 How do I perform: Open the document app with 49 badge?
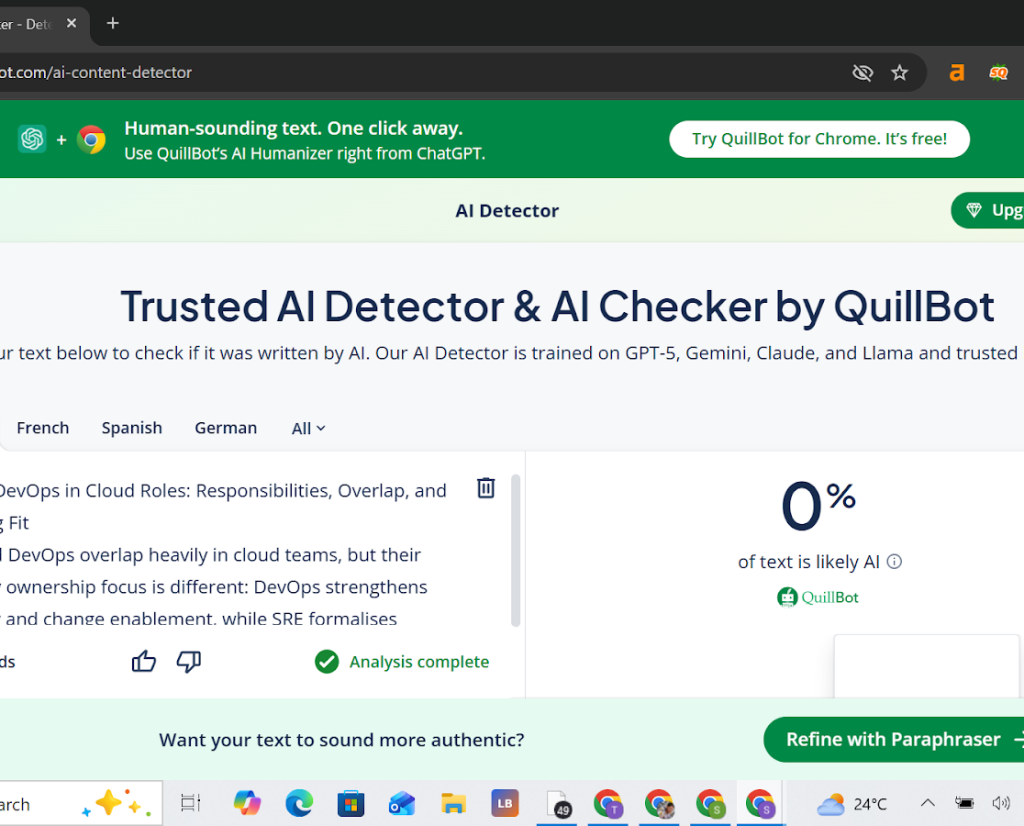[558, 804]
